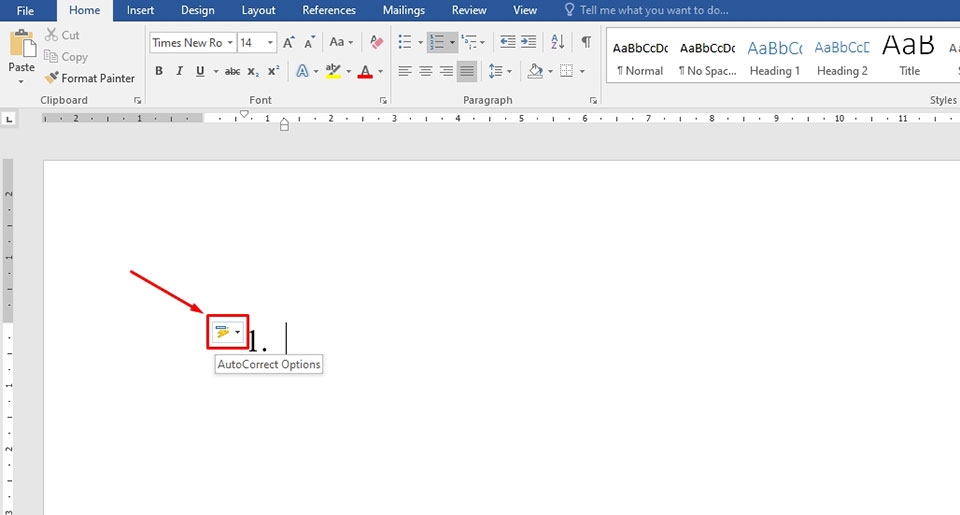960x515 pixels.
Task: Click the ruler tab selector corner
Action: [x=9, y=119]
